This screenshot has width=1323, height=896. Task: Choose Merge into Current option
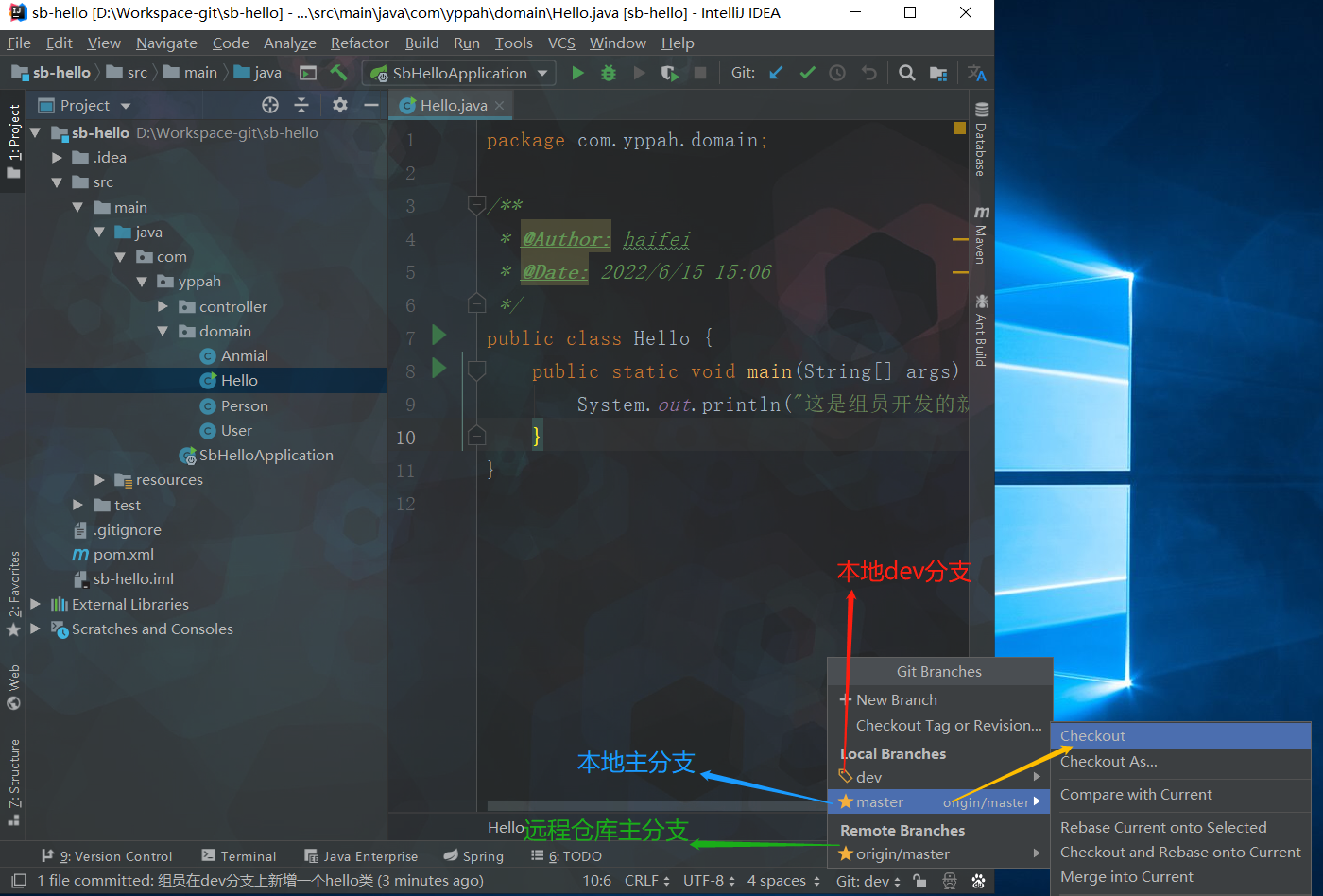1126,877
